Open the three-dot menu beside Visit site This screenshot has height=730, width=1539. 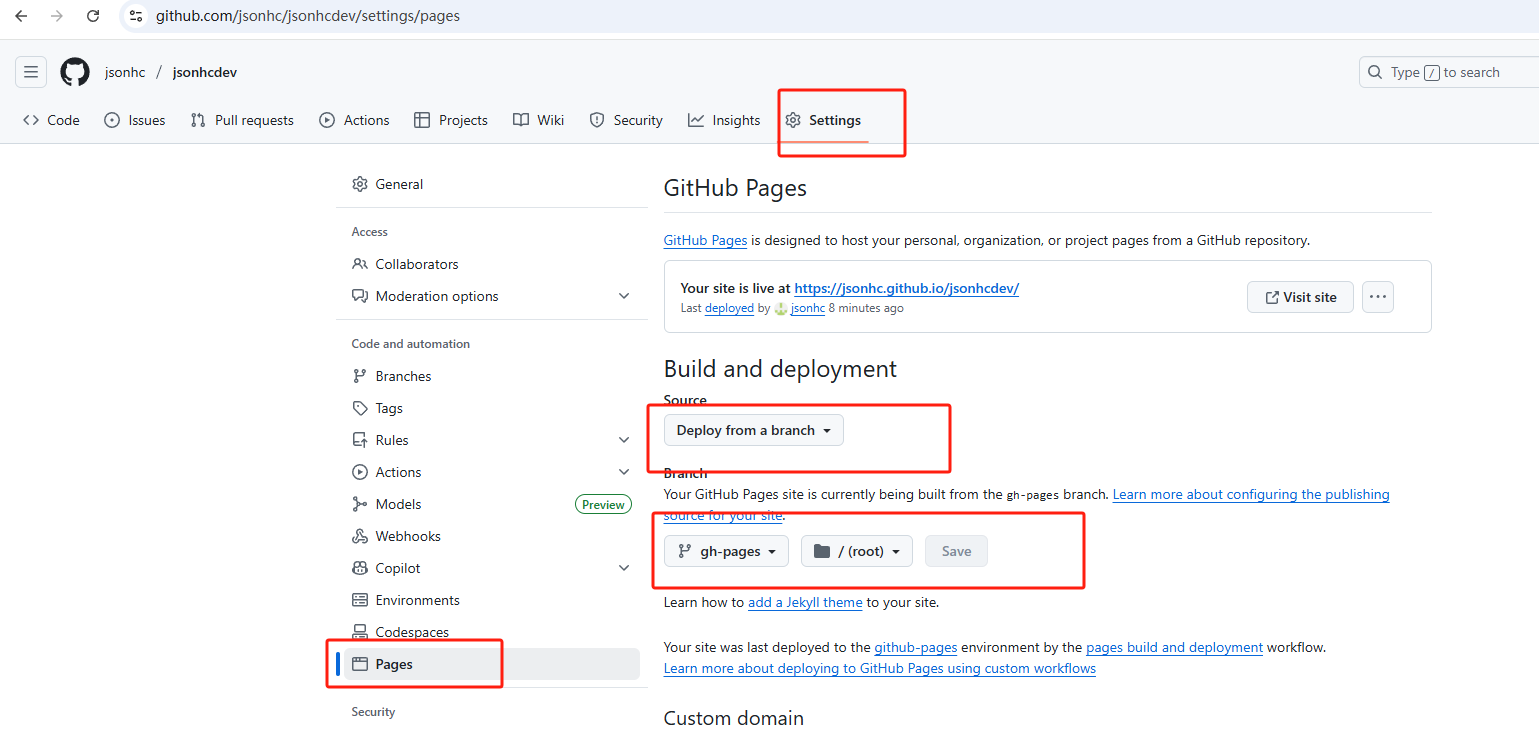1378,297
